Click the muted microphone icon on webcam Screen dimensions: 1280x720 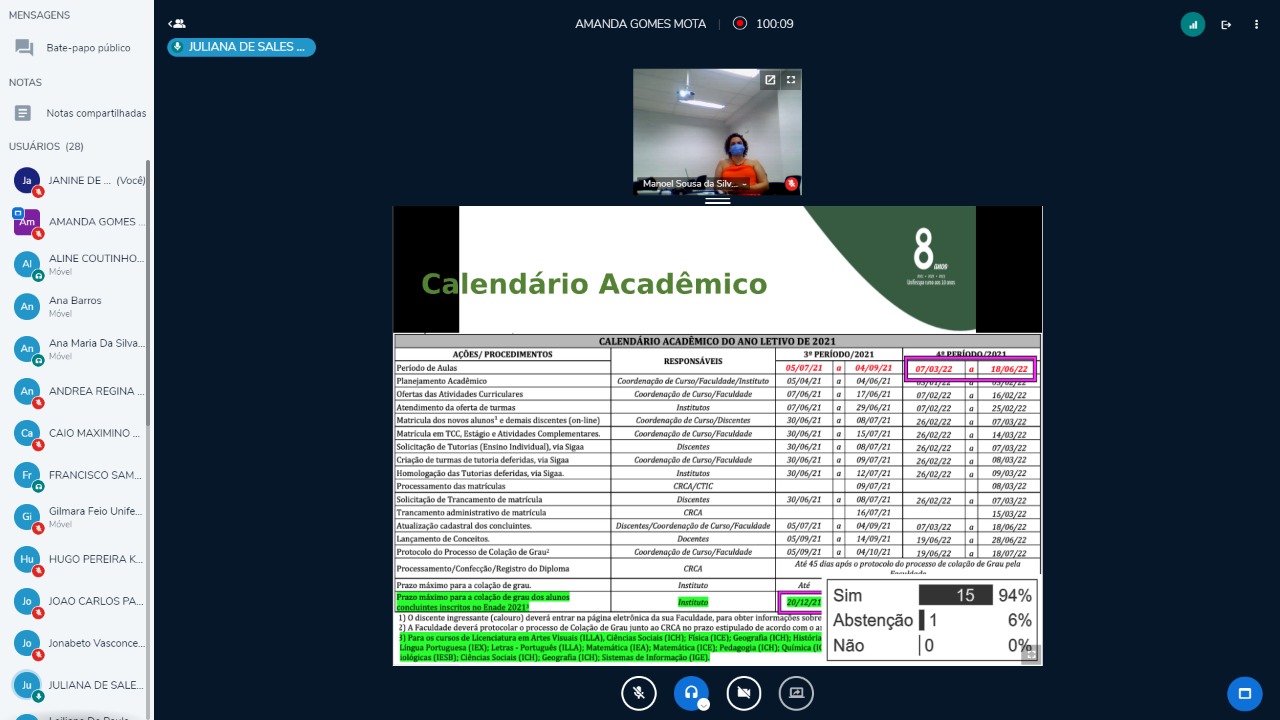point(791,184)
